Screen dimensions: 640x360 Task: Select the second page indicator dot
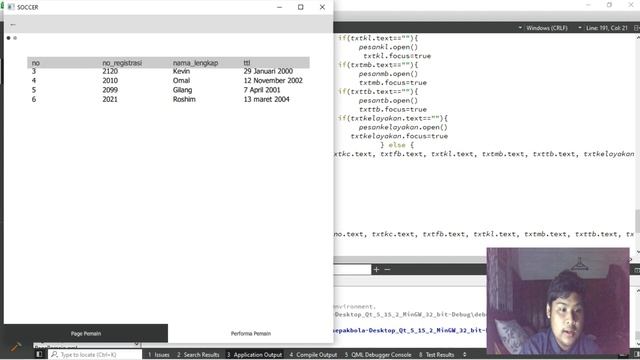pos(15,38)
